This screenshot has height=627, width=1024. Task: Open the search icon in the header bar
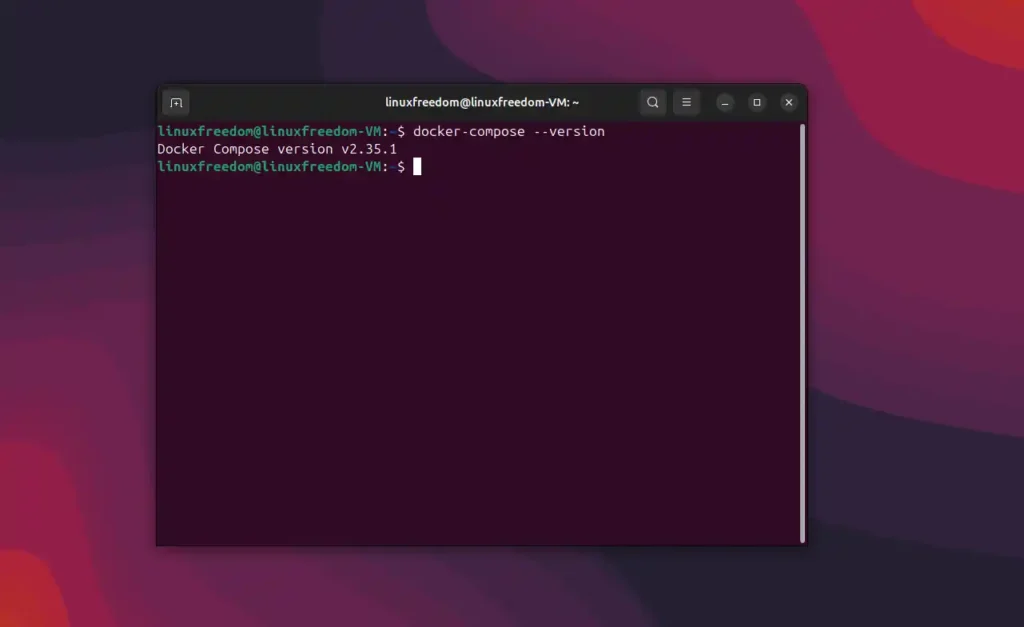[652, 102]
